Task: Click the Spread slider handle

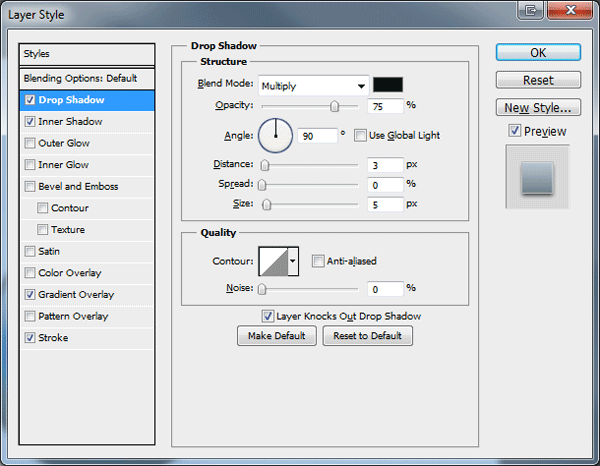Action: [262, 185]
